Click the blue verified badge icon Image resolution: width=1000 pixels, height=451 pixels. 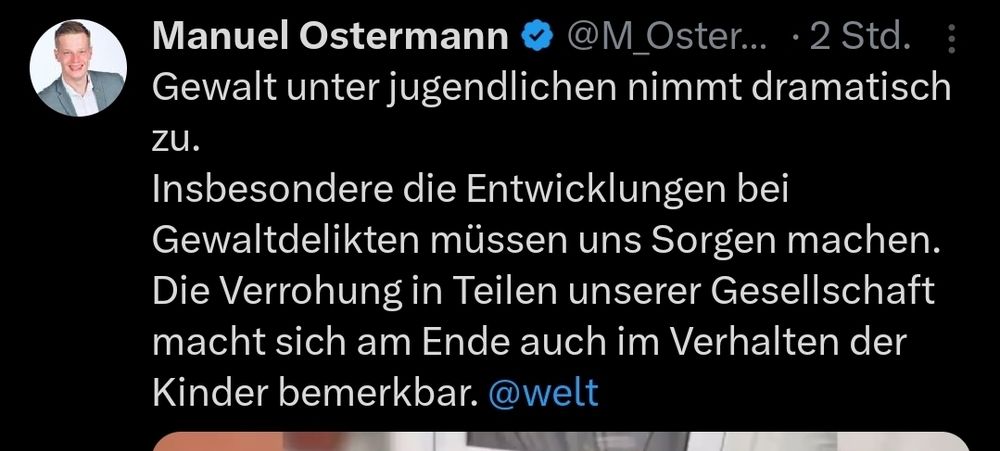pos(537,38)
